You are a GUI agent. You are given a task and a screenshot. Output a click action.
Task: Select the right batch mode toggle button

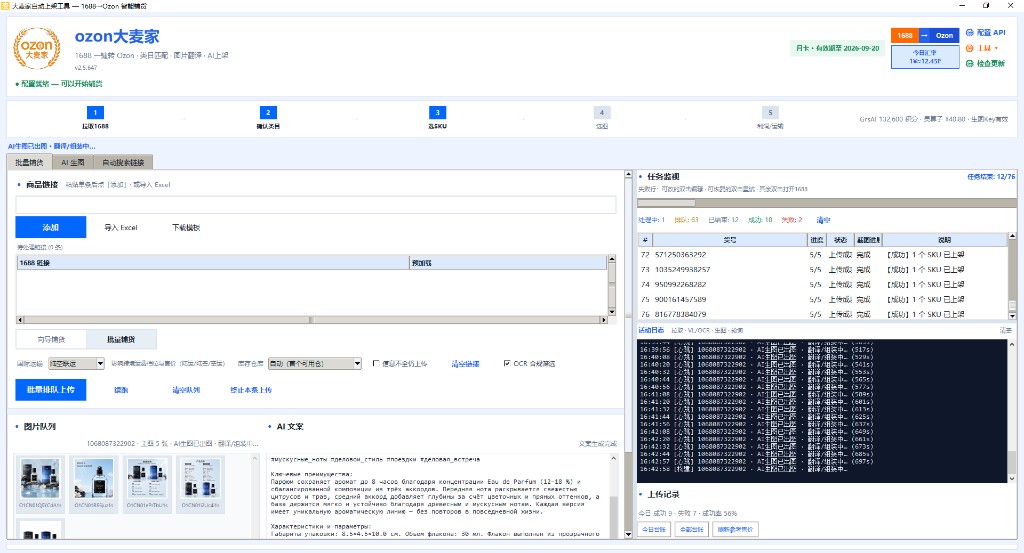tap(121, 340)
